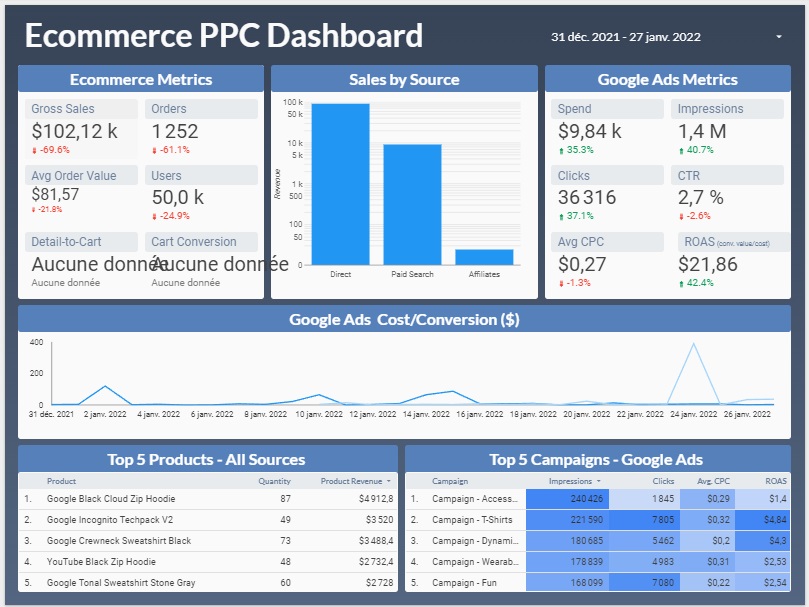This screenshot has width=809, height=607.
Task: Click the -69.6% change under Gross Sales
Action: coord(51,150)
